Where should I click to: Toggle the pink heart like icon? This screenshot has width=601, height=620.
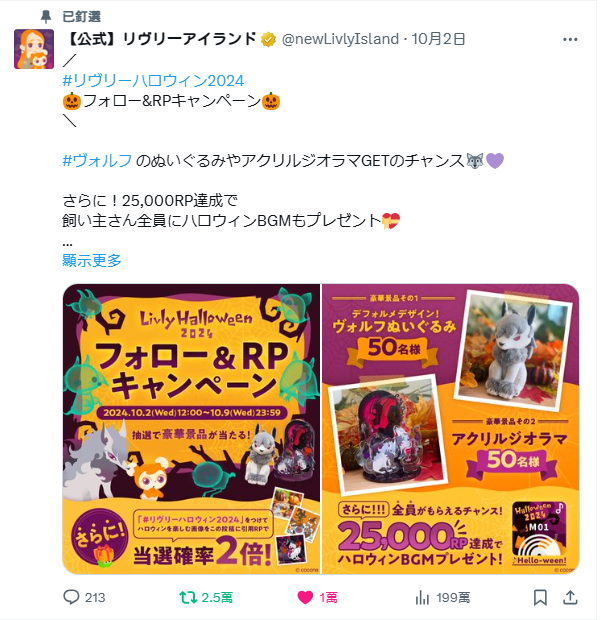[x=305, y=597]
